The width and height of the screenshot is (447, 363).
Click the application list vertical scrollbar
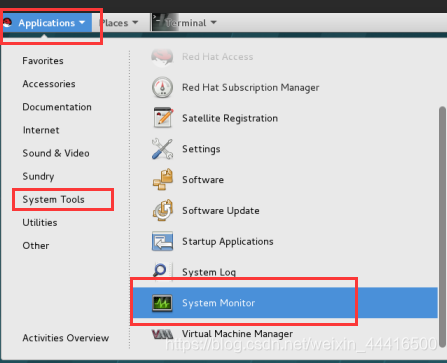point(442,227)
